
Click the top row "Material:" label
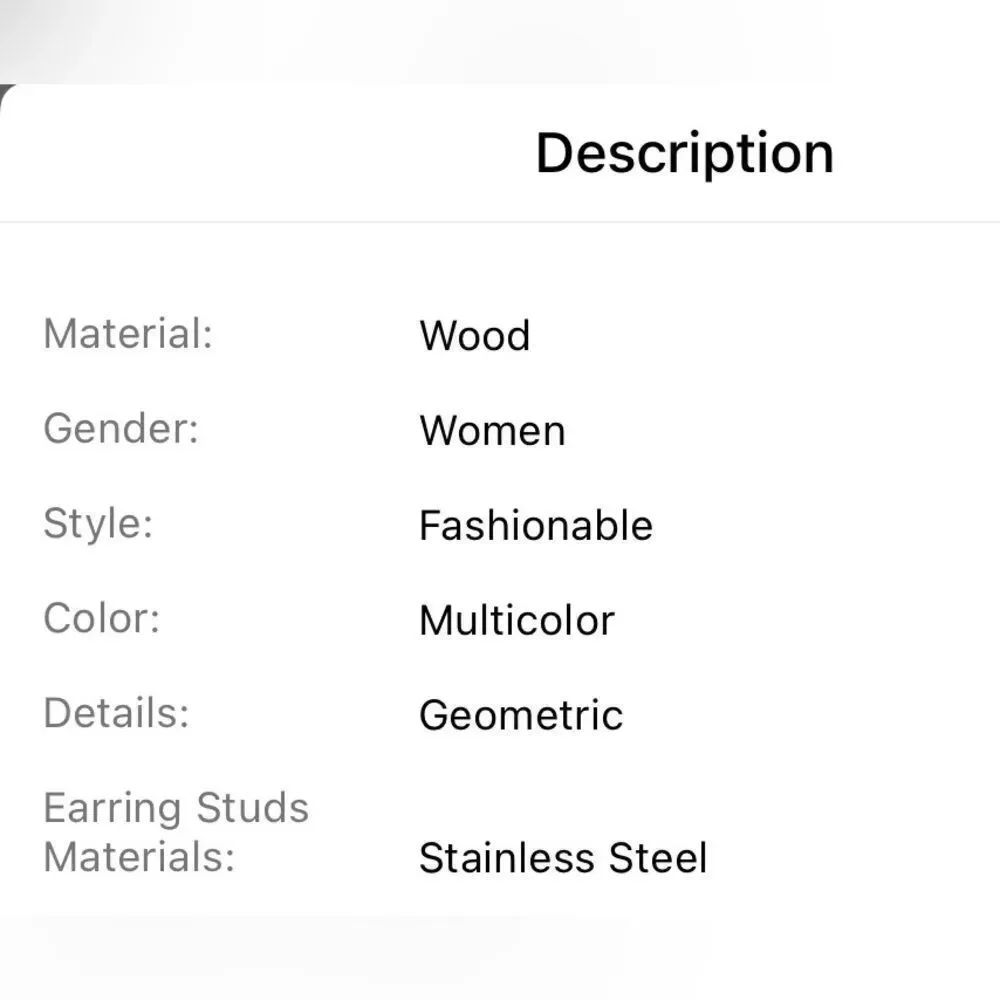tap(128, 333)
